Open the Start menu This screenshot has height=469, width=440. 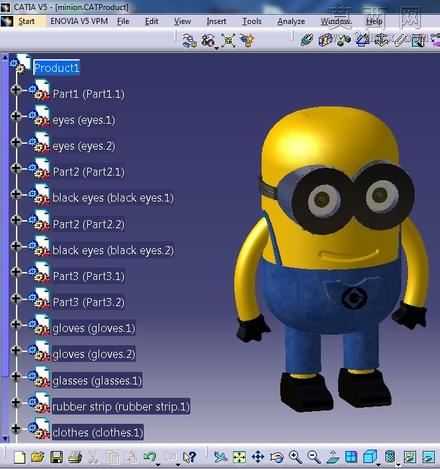[26, 21]
